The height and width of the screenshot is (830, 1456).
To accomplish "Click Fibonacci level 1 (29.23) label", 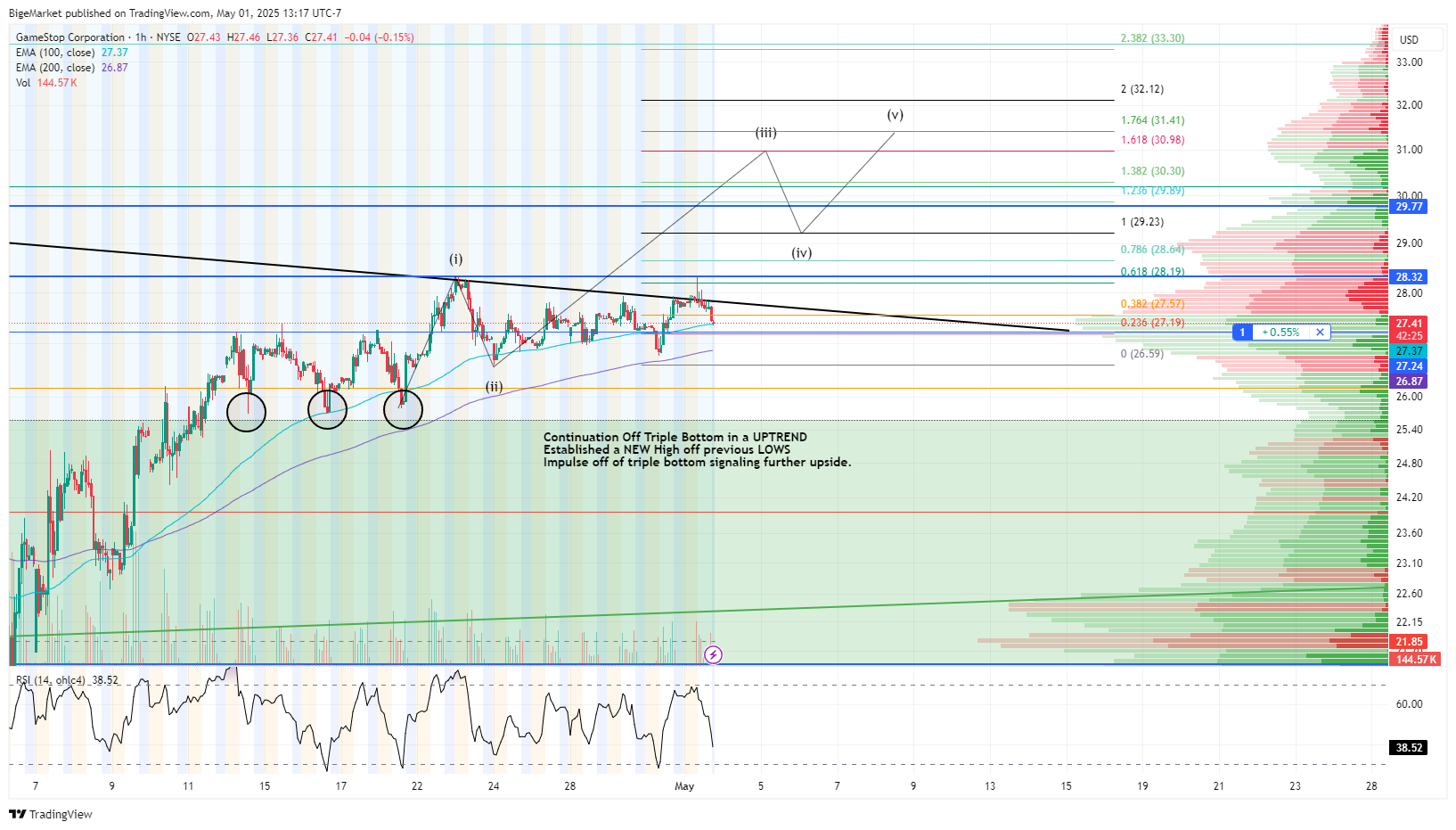I will pyautogui.click(x=1141, y=222).
